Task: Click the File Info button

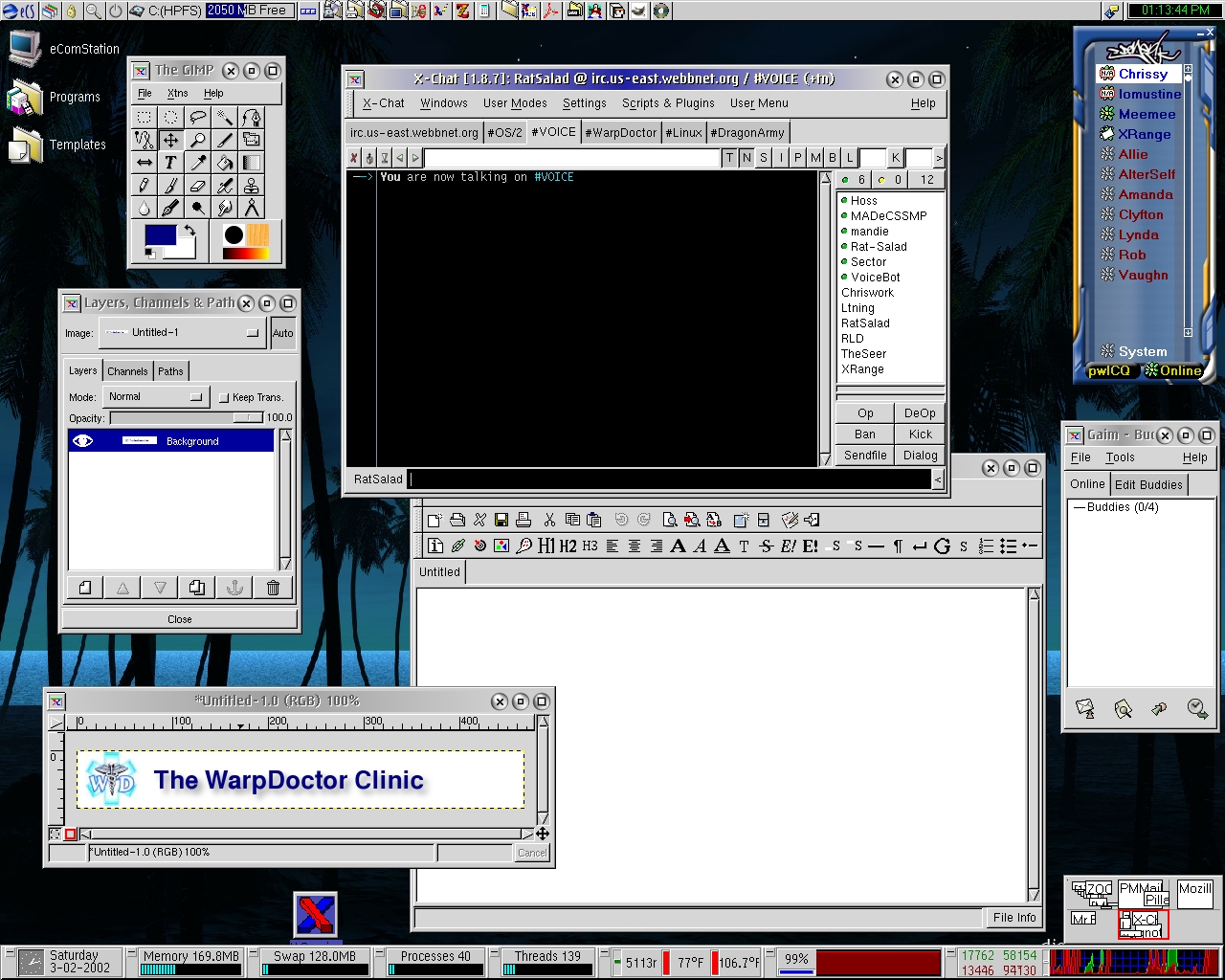Action: [1014, 918]
